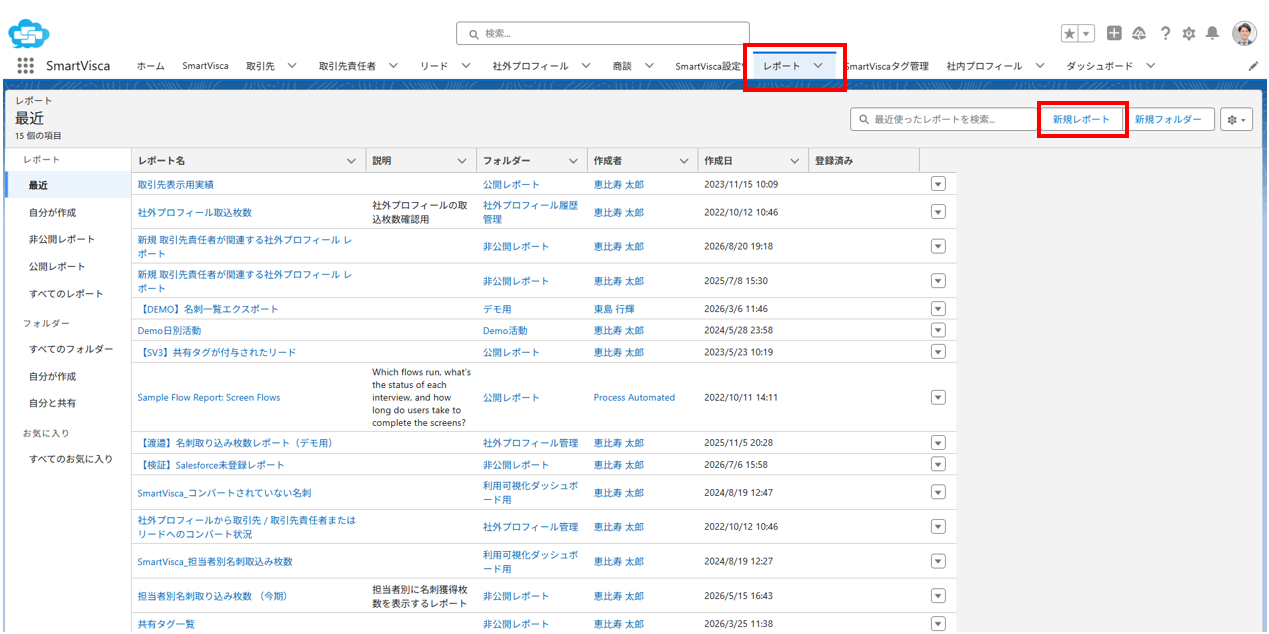Open the SmartViscaタグ管理 tab
The width and height of the screenshot is (1269, 634).
[x=887, y=66]
